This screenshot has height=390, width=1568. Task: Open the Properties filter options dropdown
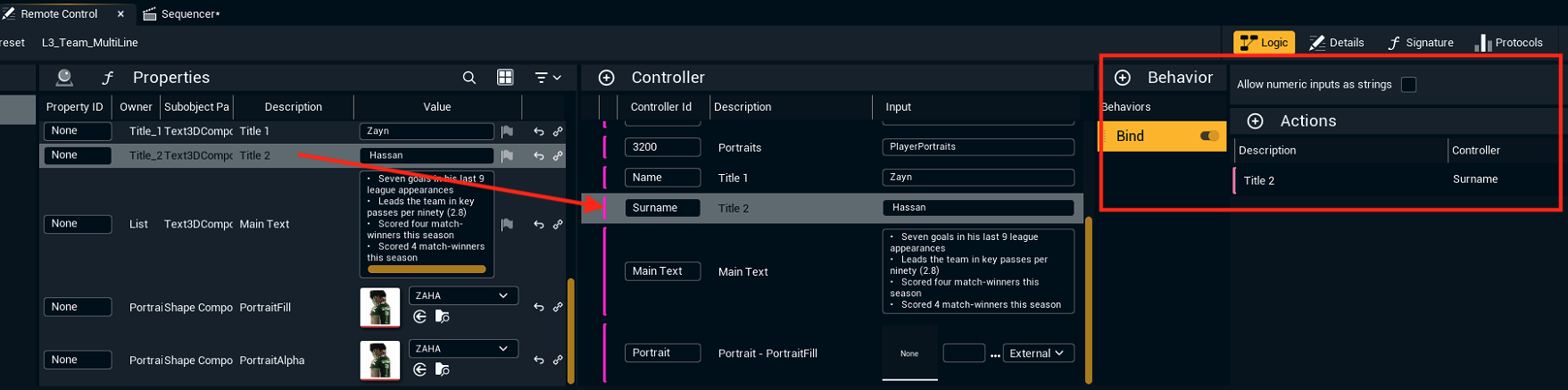click(548, 78)
